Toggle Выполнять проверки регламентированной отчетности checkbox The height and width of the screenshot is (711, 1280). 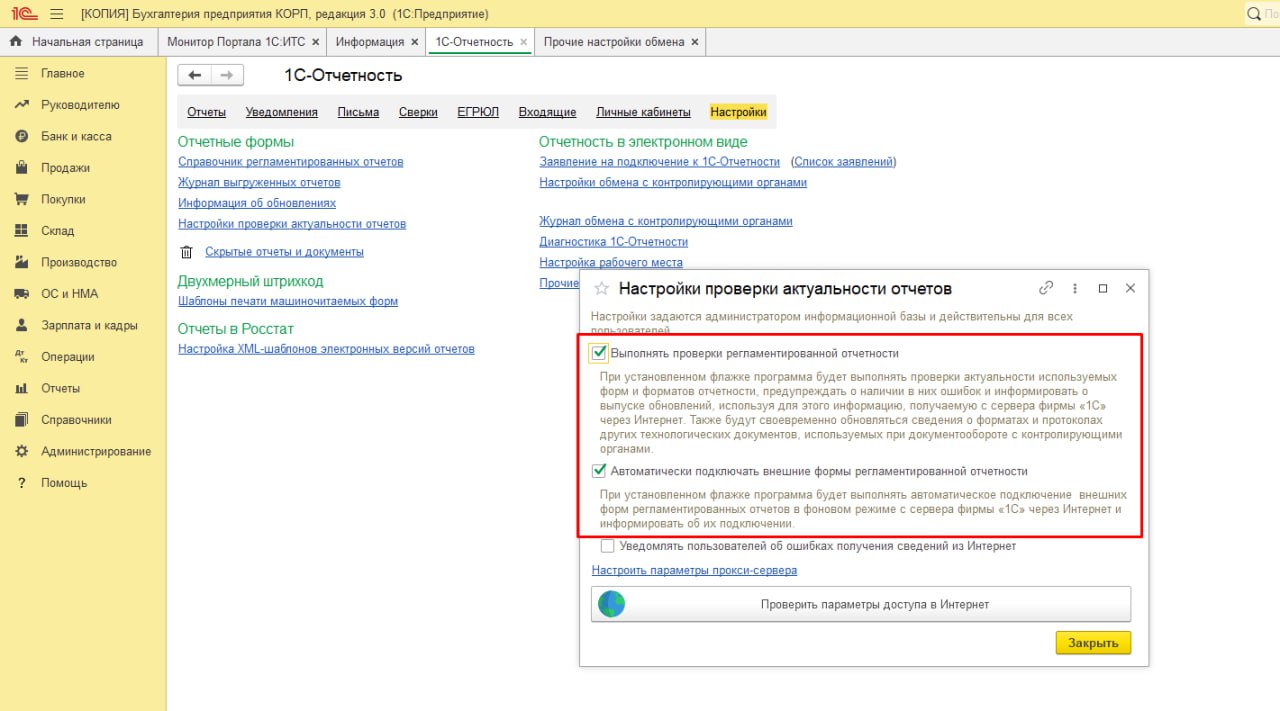coord(600,353)
